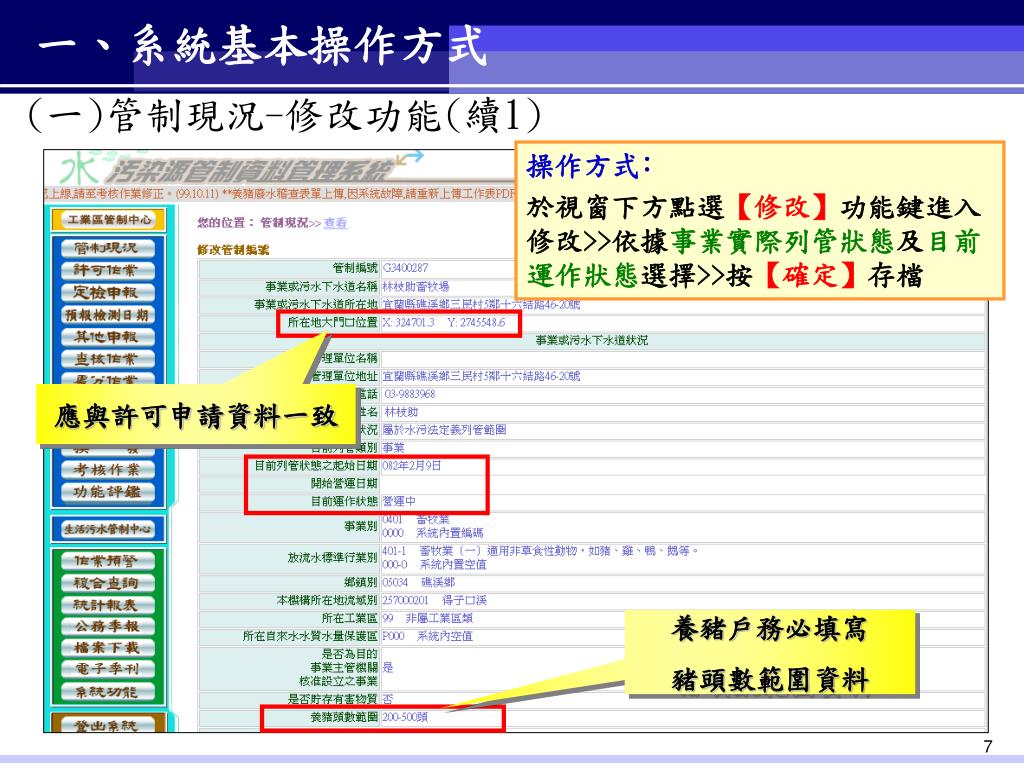Select the 管制編號 value G3400287
This screenshot has height=768, width=1024.
click(406, 268)
